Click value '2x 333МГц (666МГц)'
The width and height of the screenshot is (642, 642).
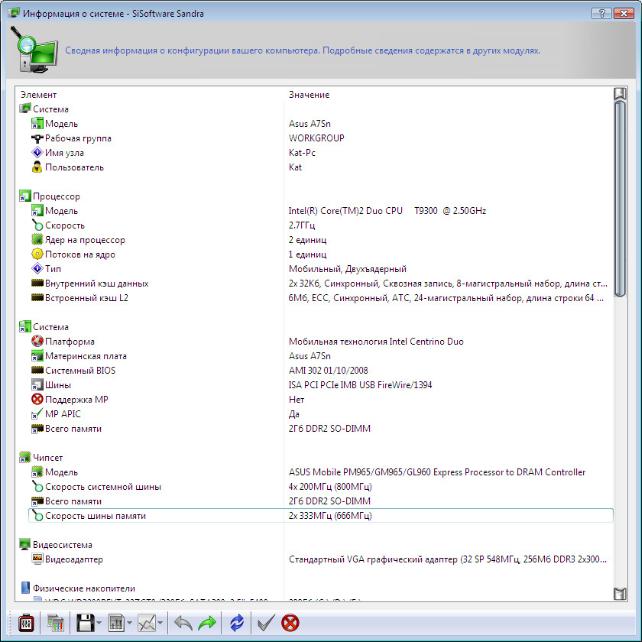click(x=330, y=516)
